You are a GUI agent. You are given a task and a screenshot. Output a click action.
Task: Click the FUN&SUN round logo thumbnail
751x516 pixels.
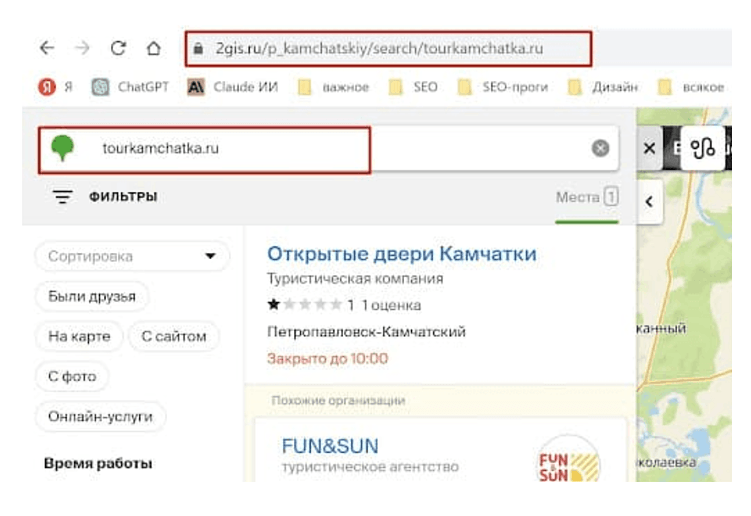[569, 461]
